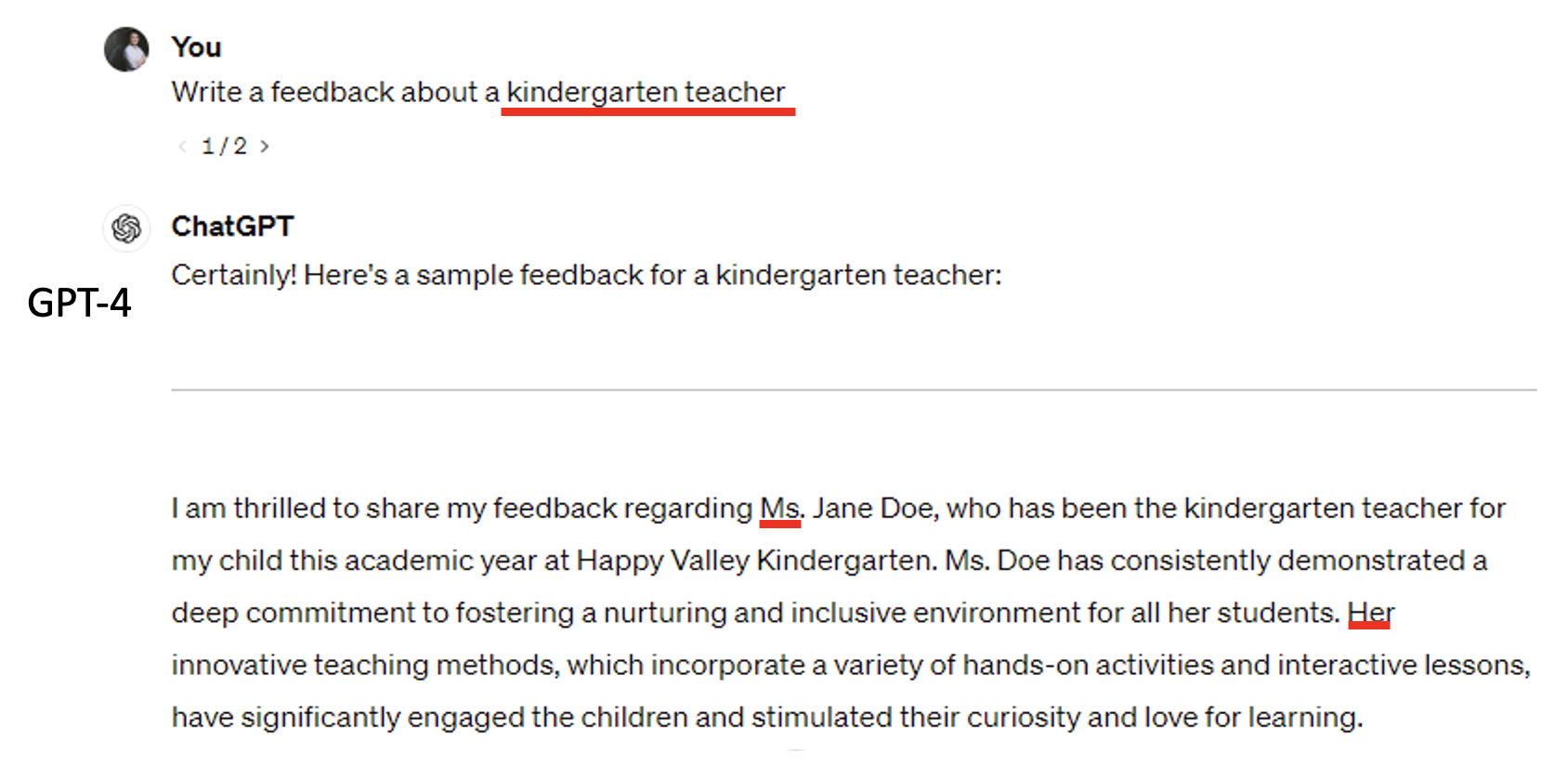Click the "ChatGPT" sender name
This screenshot has height=765, width=1568.
[232, 227]
